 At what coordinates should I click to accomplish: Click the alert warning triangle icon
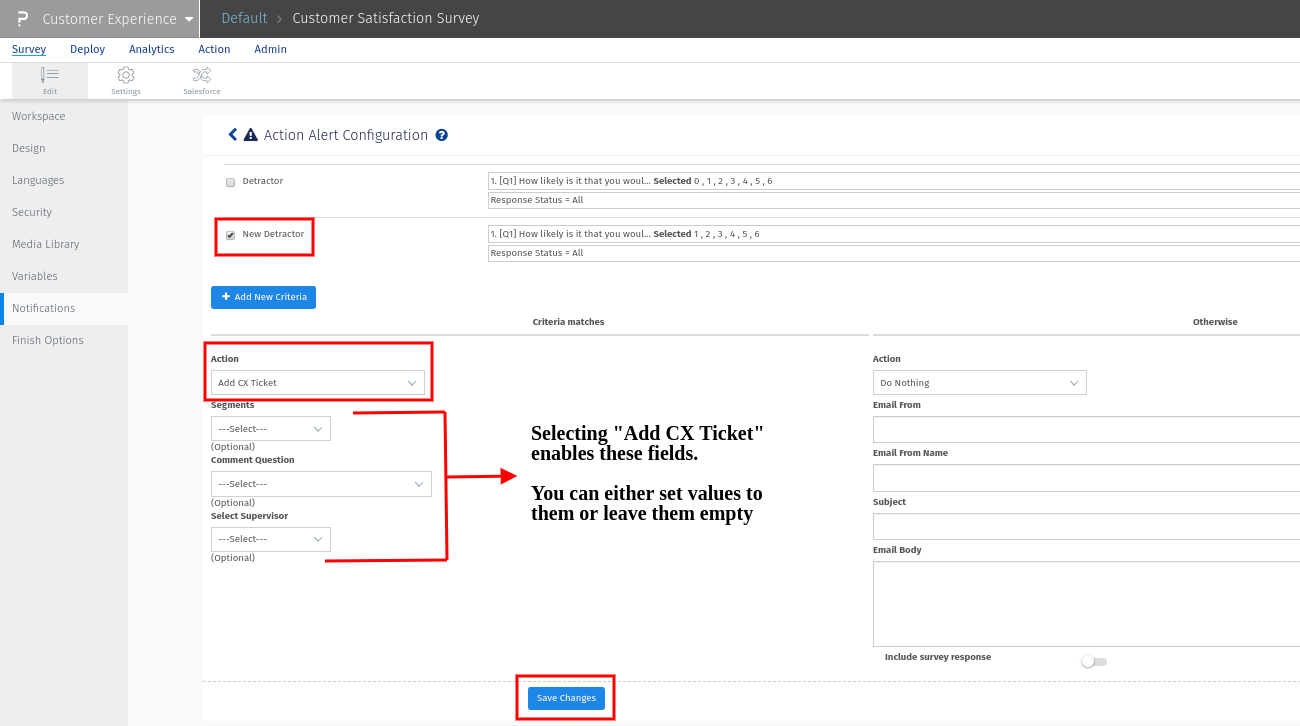251,135
